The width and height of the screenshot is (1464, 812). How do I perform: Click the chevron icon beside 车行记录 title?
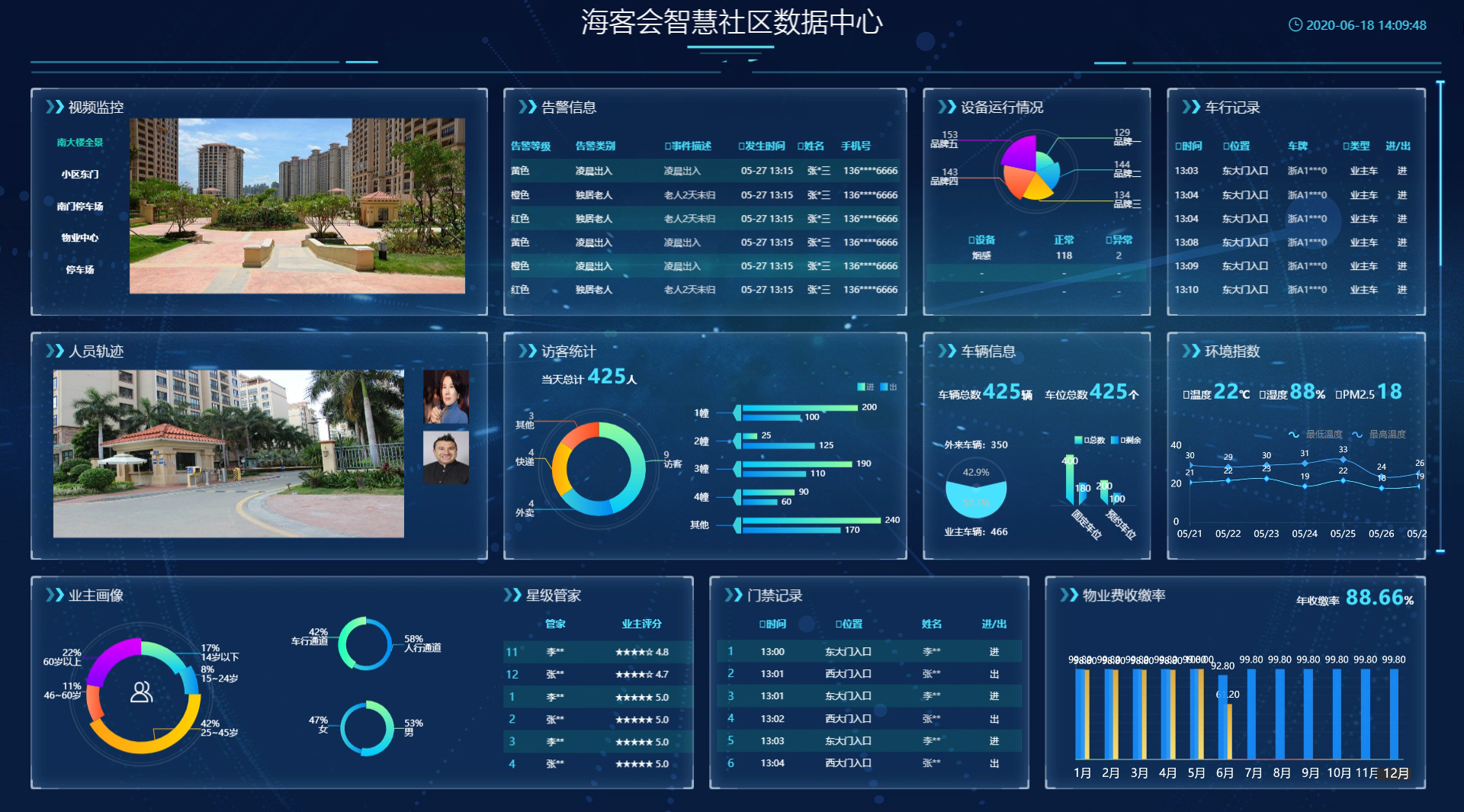(1190, 107)
